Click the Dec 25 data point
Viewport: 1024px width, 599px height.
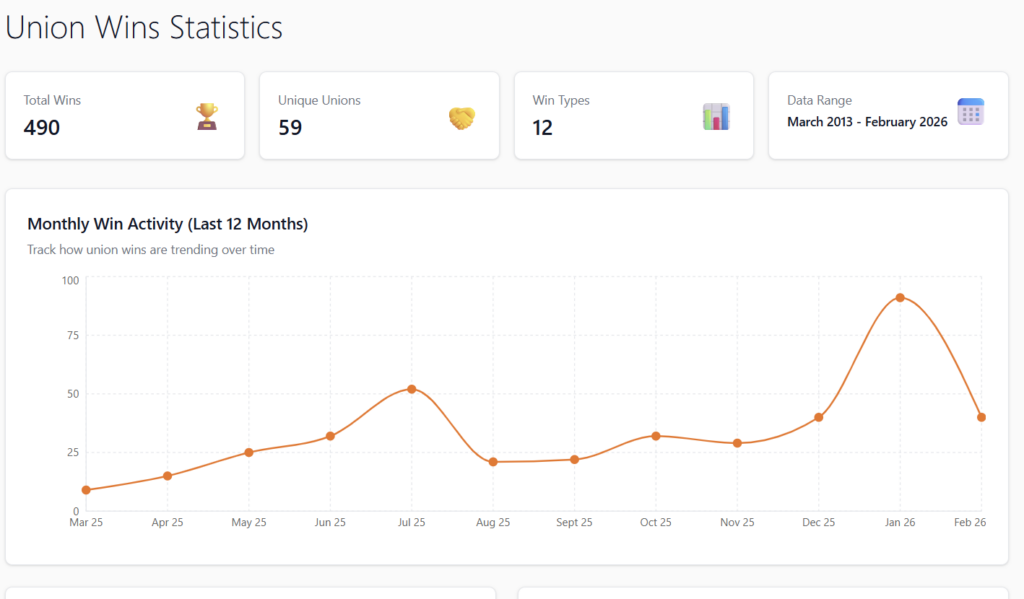pos(818,417)
